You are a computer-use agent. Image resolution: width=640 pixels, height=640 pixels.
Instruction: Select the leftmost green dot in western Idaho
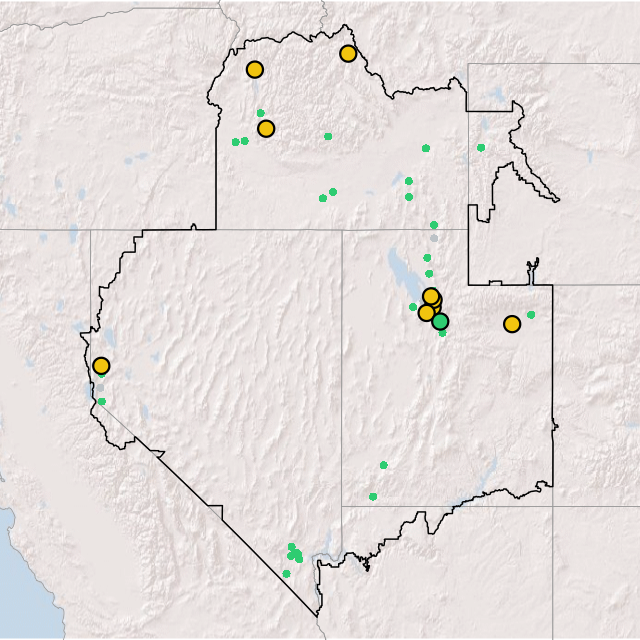pyautogui.click(x=236, y=142)
